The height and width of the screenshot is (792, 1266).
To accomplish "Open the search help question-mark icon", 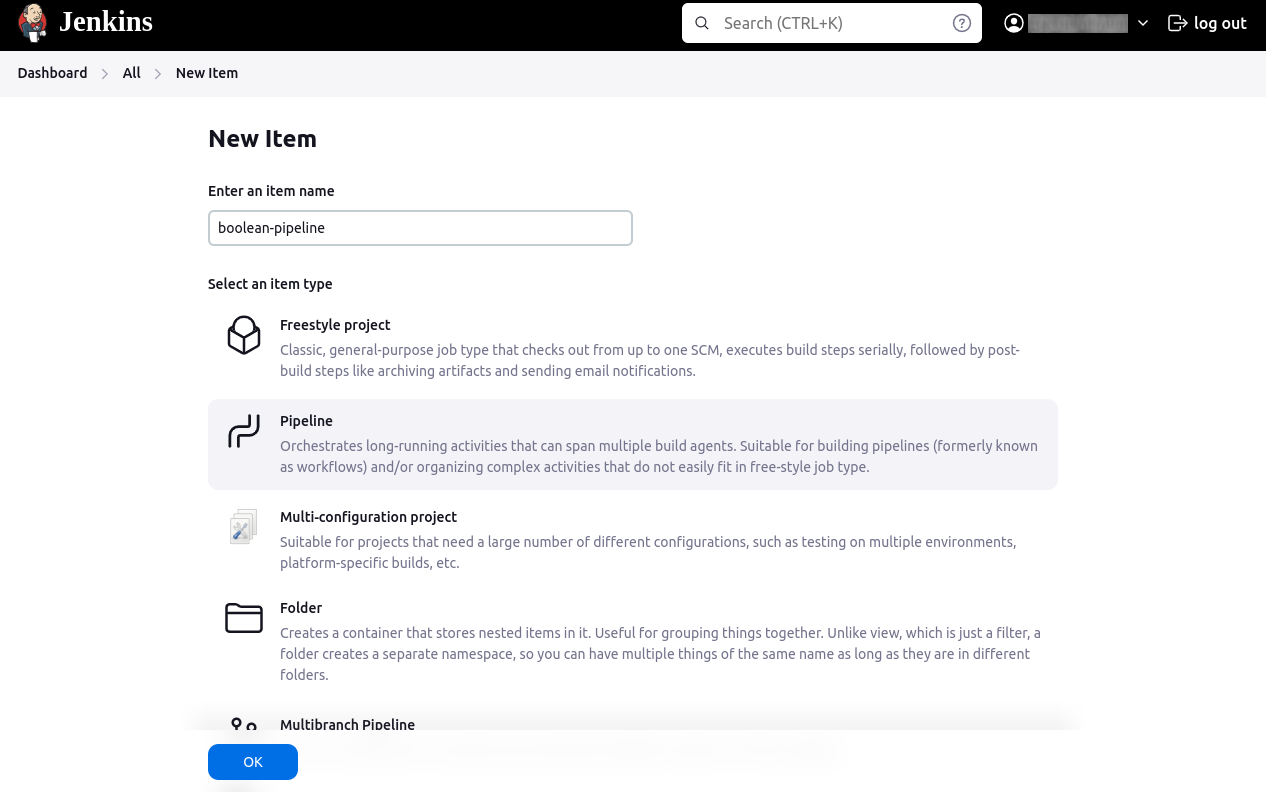I will point(962,23).
